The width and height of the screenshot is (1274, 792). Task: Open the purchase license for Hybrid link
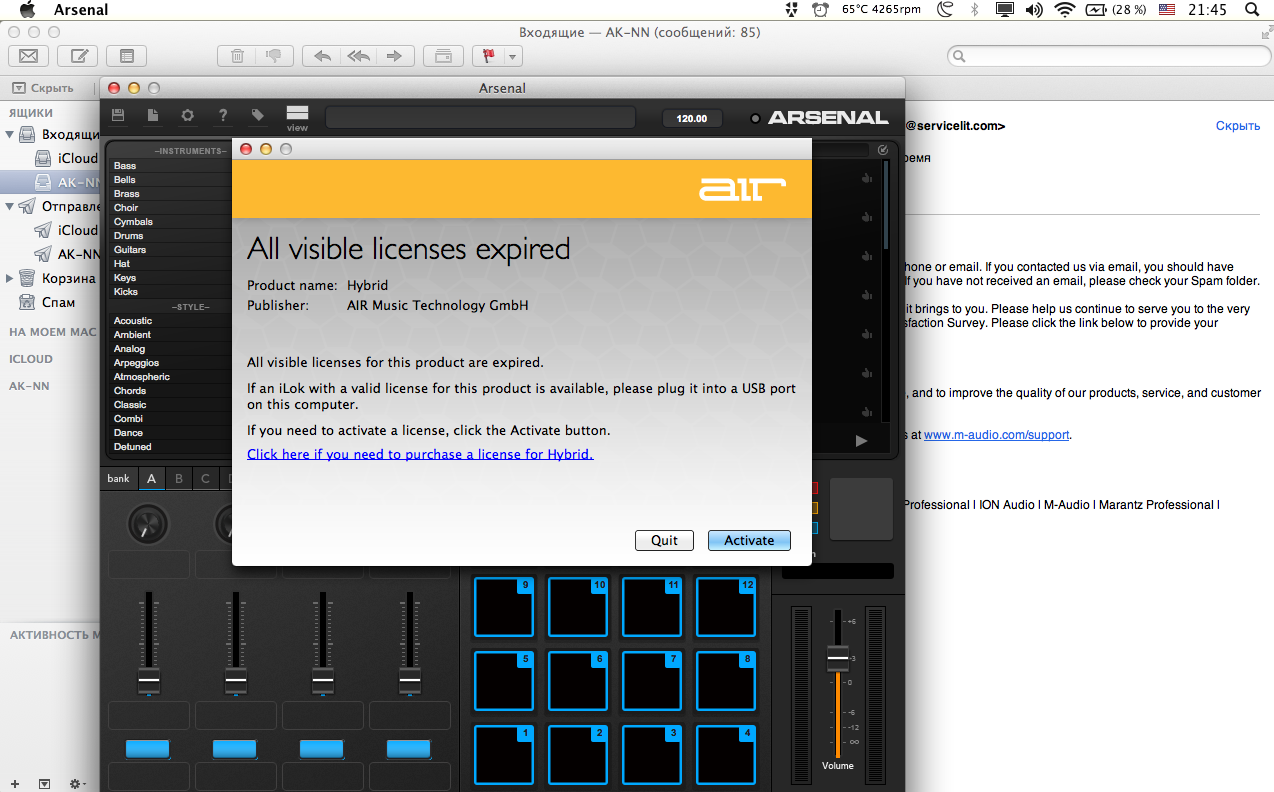[x=420, y=454]
